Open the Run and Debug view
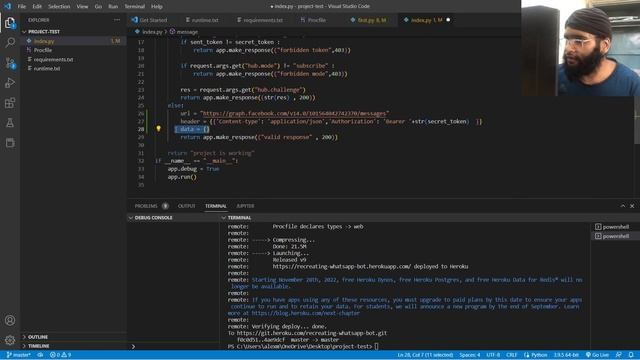This screenshot has width=640, height=360. pyautogui.click(x=10, y=82)
